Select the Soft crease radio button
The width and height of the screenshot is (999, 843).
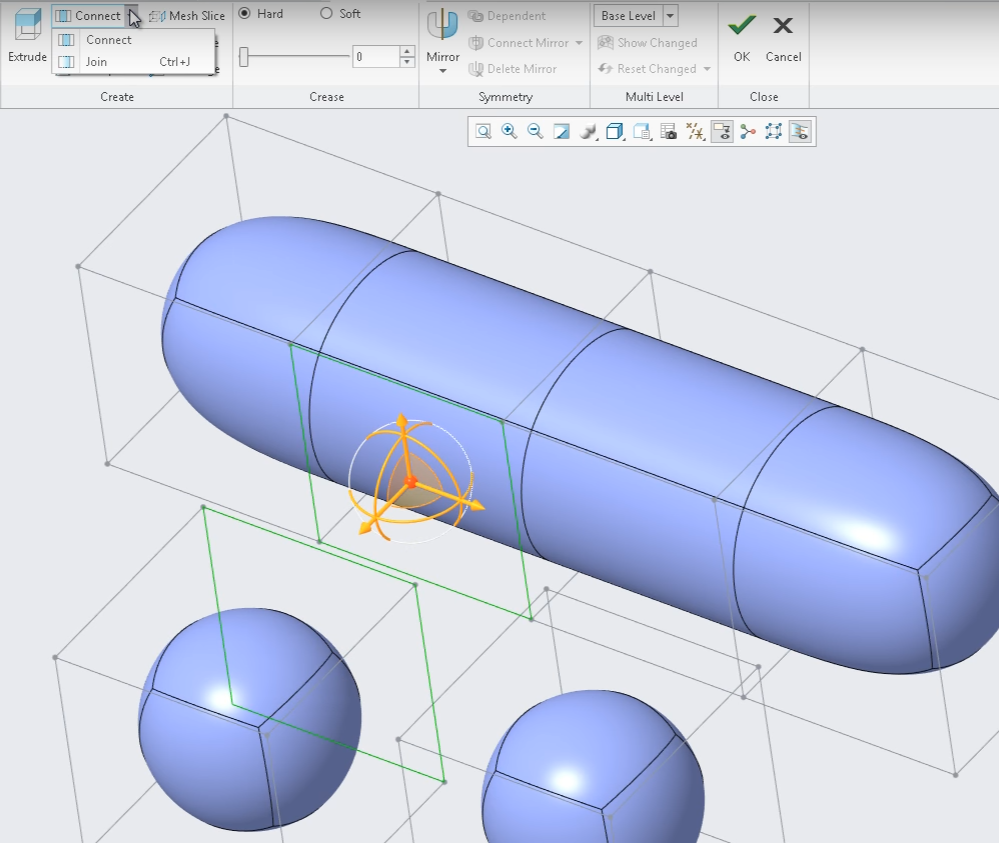(326, 13)
